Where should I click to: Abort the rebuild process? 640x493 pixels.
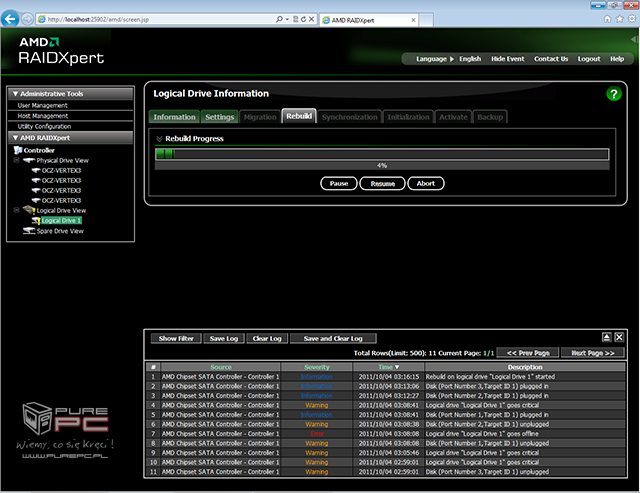426,183
